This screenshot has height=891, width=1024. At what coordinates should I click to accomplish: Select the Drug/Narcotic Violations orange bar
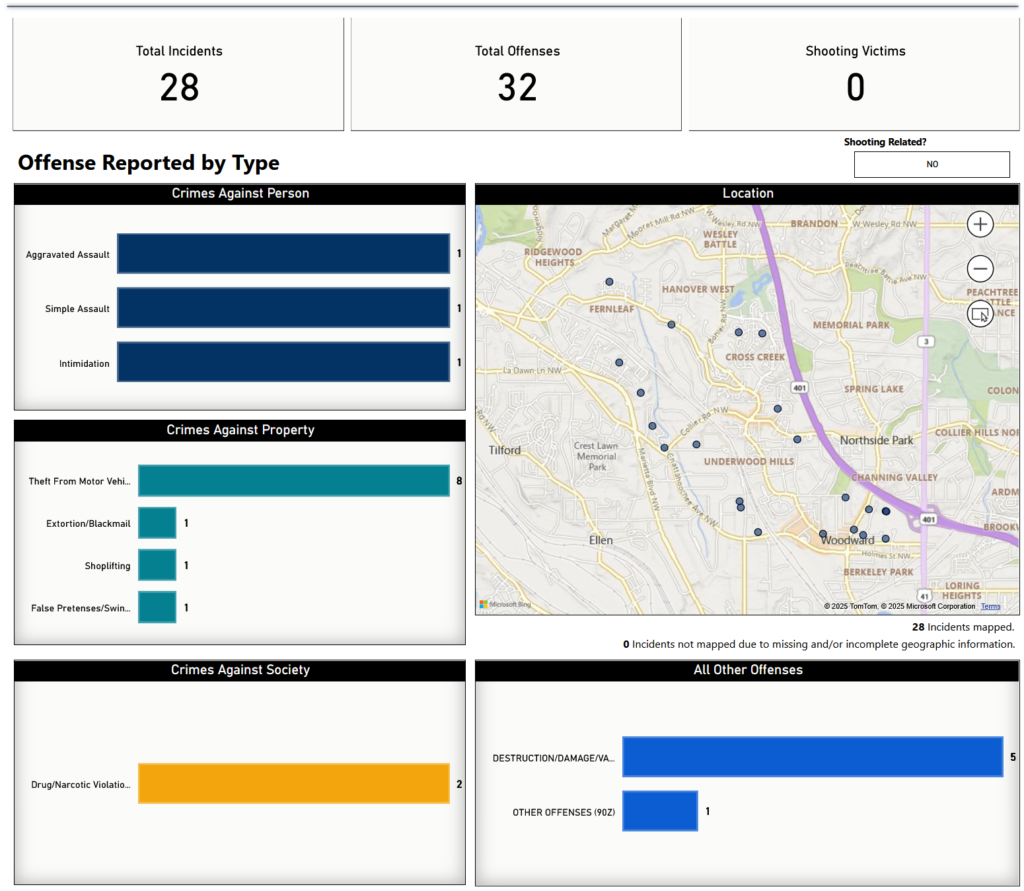(293, 784)
